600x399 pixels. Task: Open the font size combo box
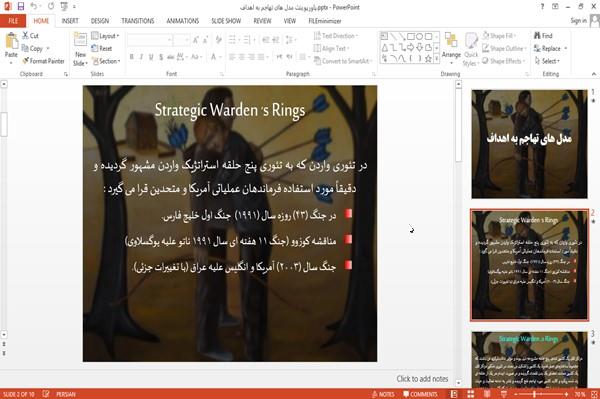181,40
